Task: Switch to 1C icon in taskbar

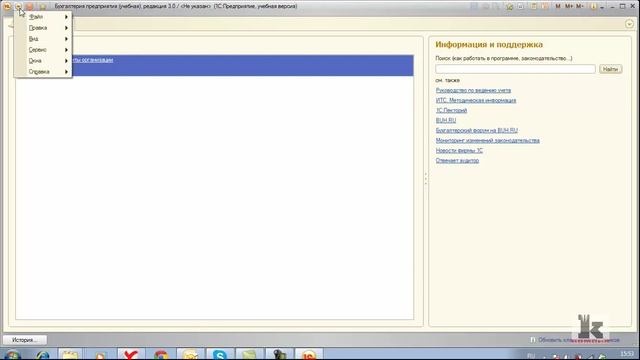Action: point(309,354)
